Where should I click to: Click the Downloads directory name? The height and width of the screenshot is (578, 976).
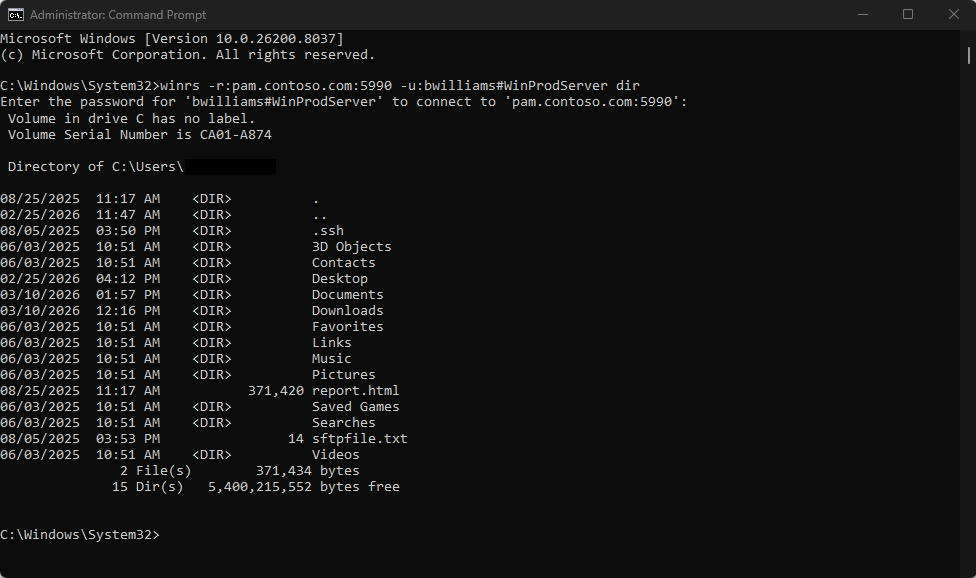point(347,311)
